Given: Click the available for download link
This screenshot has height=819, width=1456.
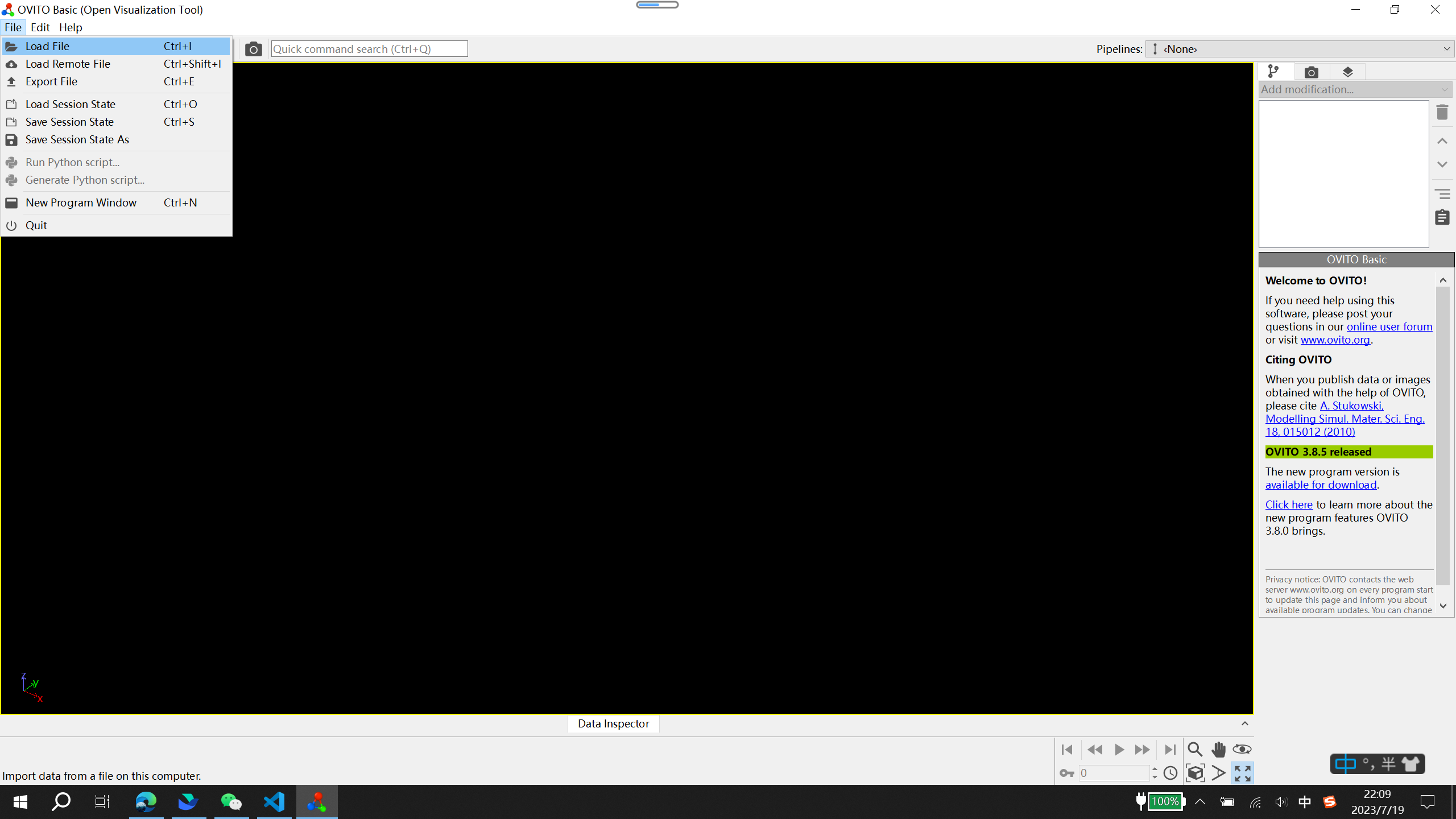Looking at the screenshot, I should click(1321, 485).
